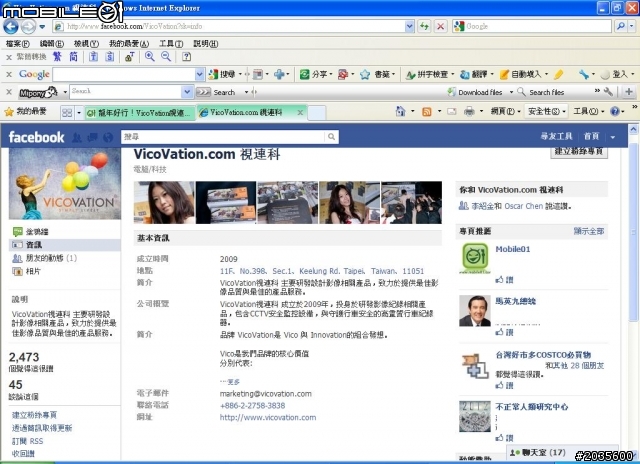Click the Google toolbar highlighter pen icon
The width and height of the screenshot is (640, 464).
coord(558,74)
